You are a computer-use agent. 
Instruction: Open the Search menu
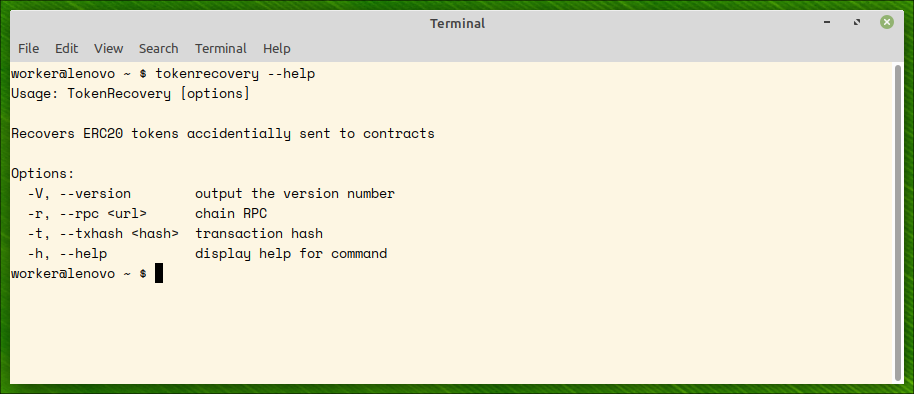(x=159, y=48)
